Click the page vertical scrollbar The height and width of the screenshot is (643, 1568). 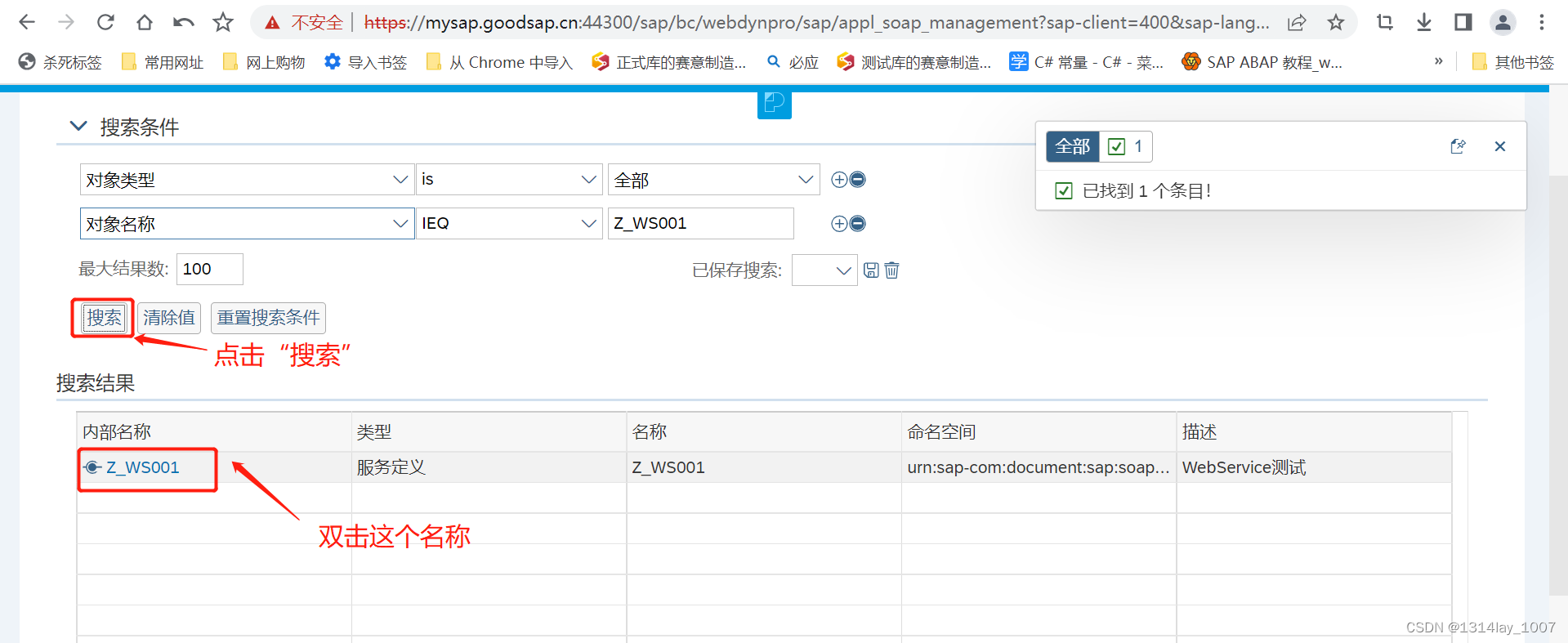coord(1557,384)
